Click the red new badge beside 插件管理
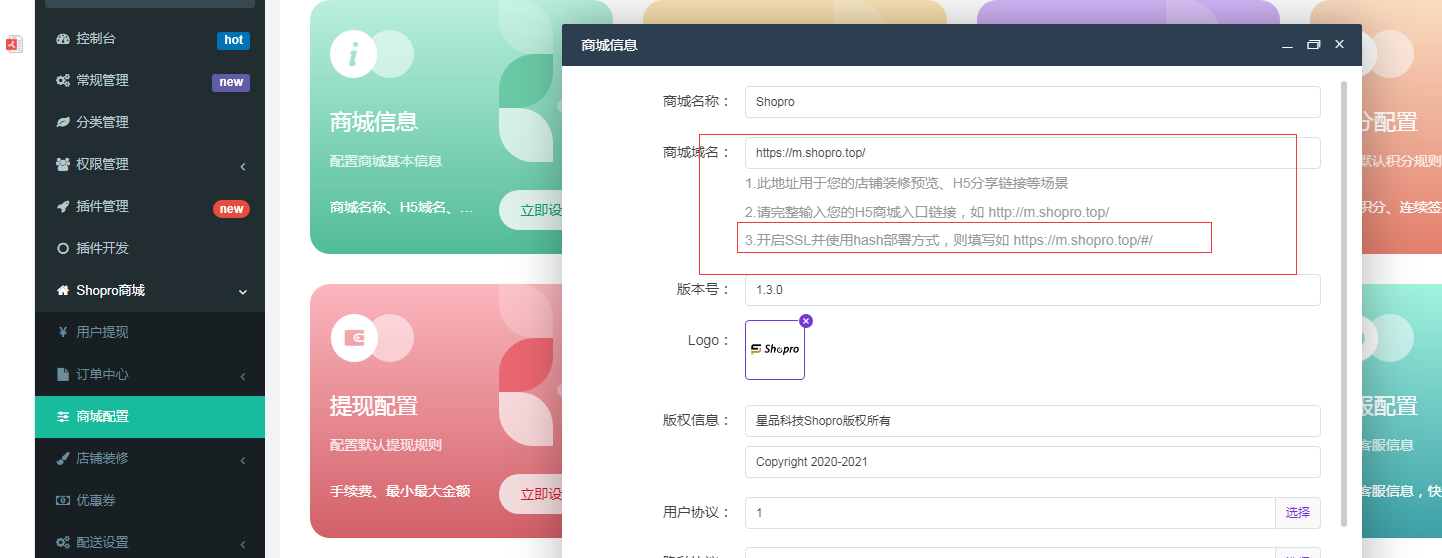Screen dimensions: 1442x558 [x=231, y=209]
